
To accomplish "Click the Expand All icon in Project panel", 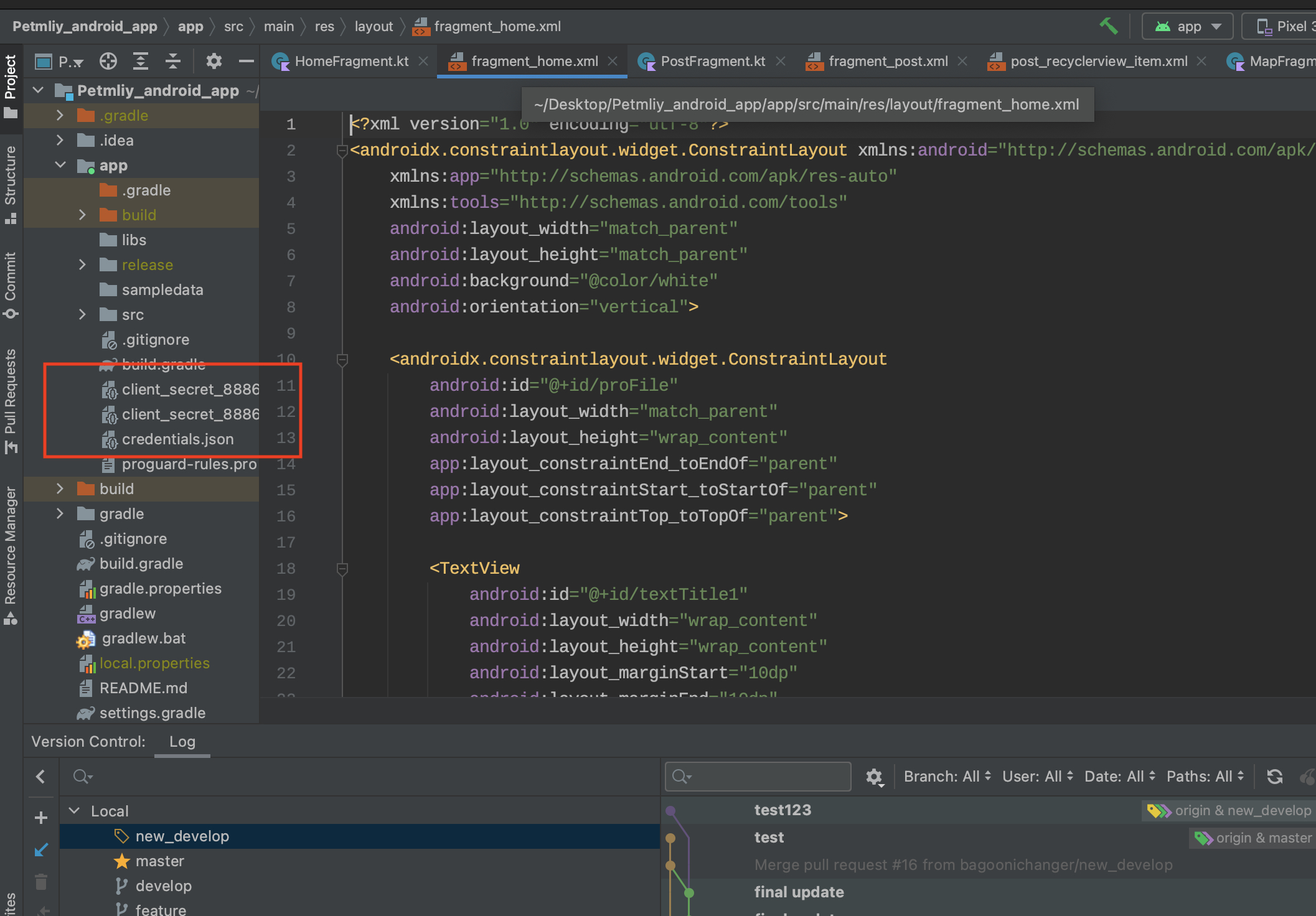I will coord(141,61).
